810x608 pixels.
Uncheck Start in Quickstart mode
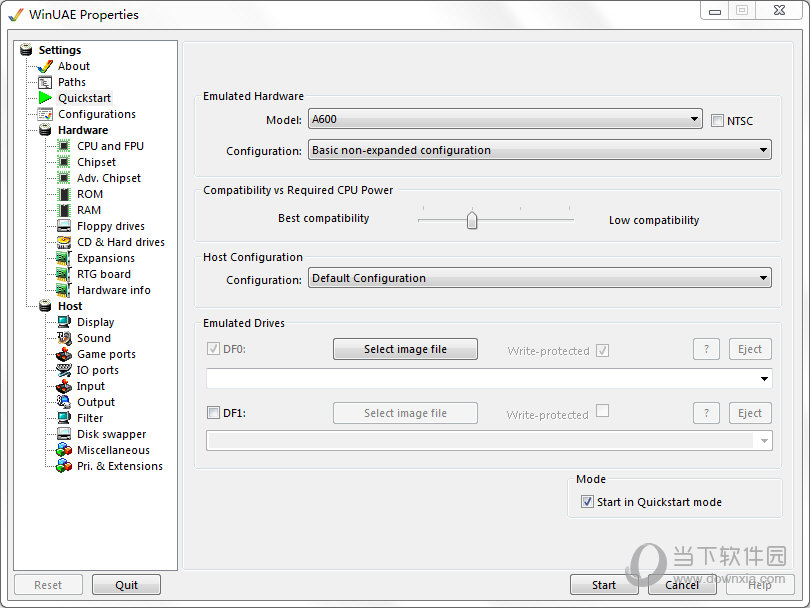[x=587, y=502]
